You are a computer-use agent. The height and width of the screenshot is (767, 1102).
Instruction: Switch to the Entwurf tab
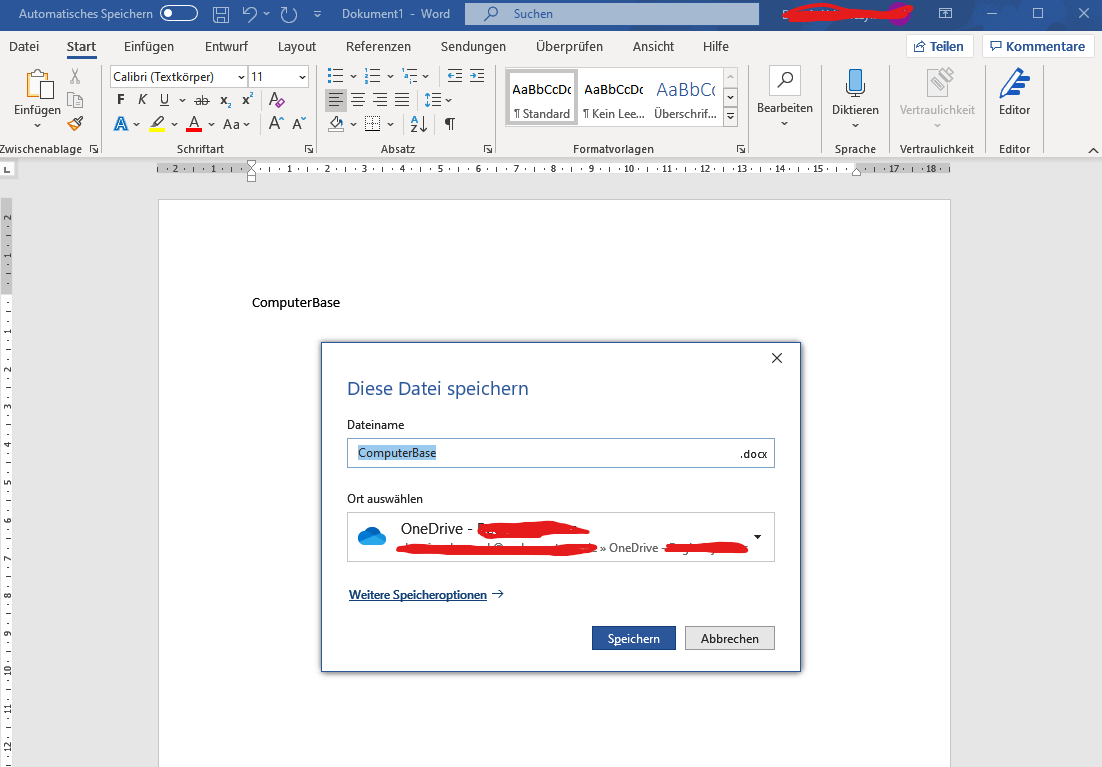point(226,46)
